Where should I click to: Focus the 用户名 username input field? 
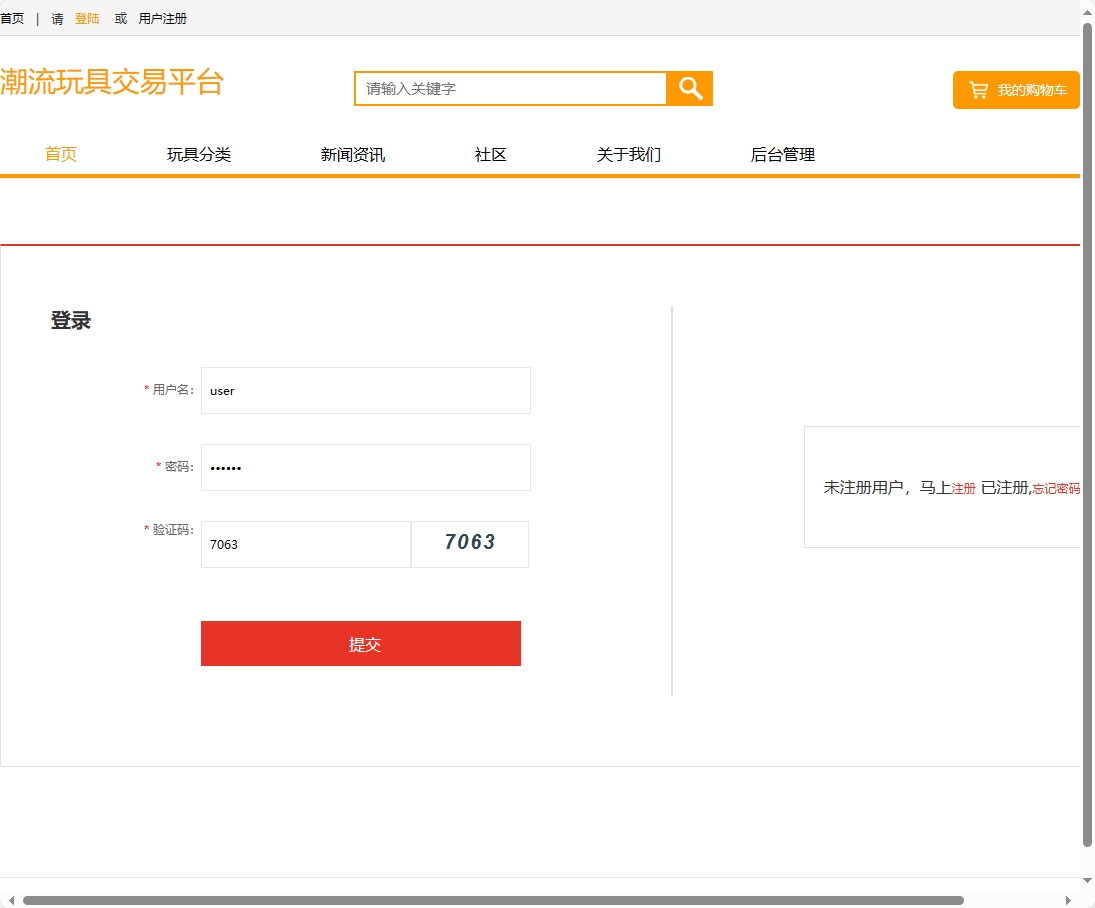[x=365, y=390]
